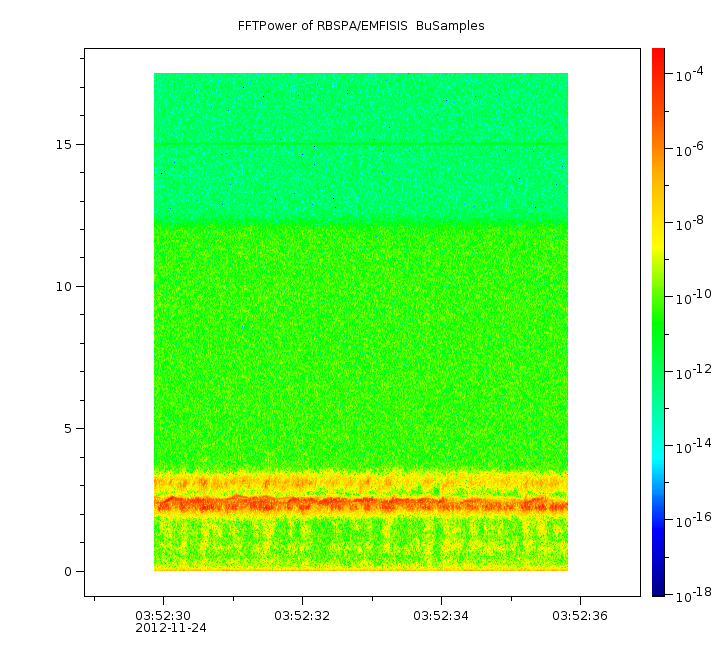Click the colorbar label 10^-12

[694, 372]
